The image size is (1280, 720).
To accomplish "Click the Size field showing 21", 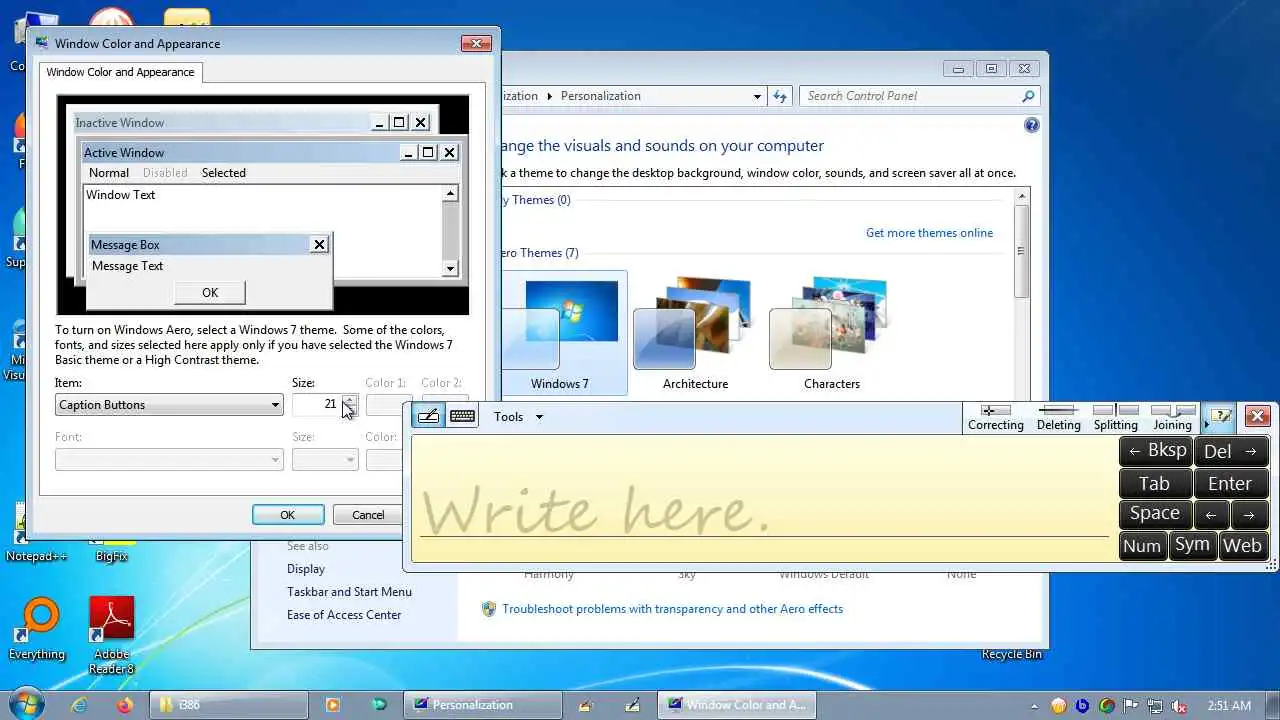I will click(317, 405).
